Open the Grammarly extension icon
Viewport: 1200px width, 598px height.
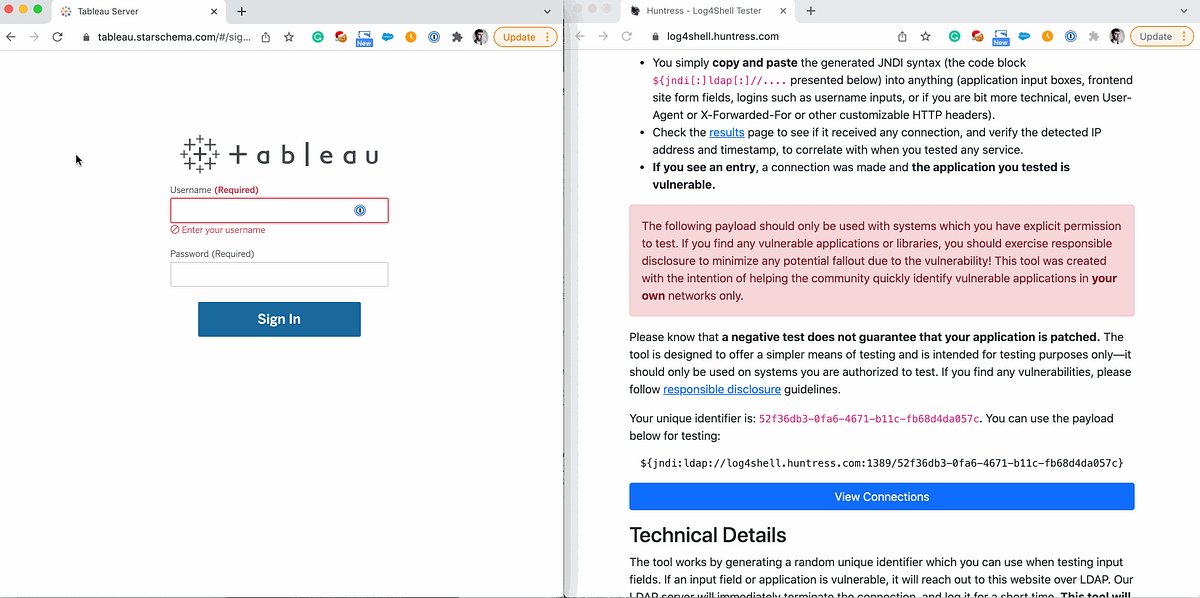[x=319, y=35]
